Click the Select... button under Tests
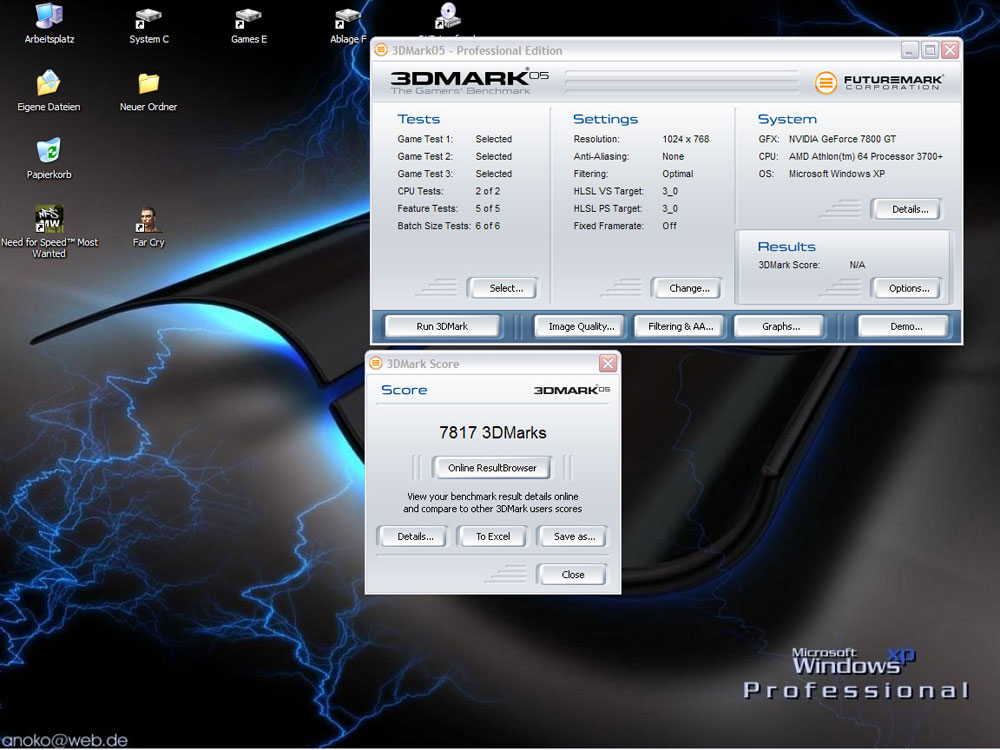 502,288
